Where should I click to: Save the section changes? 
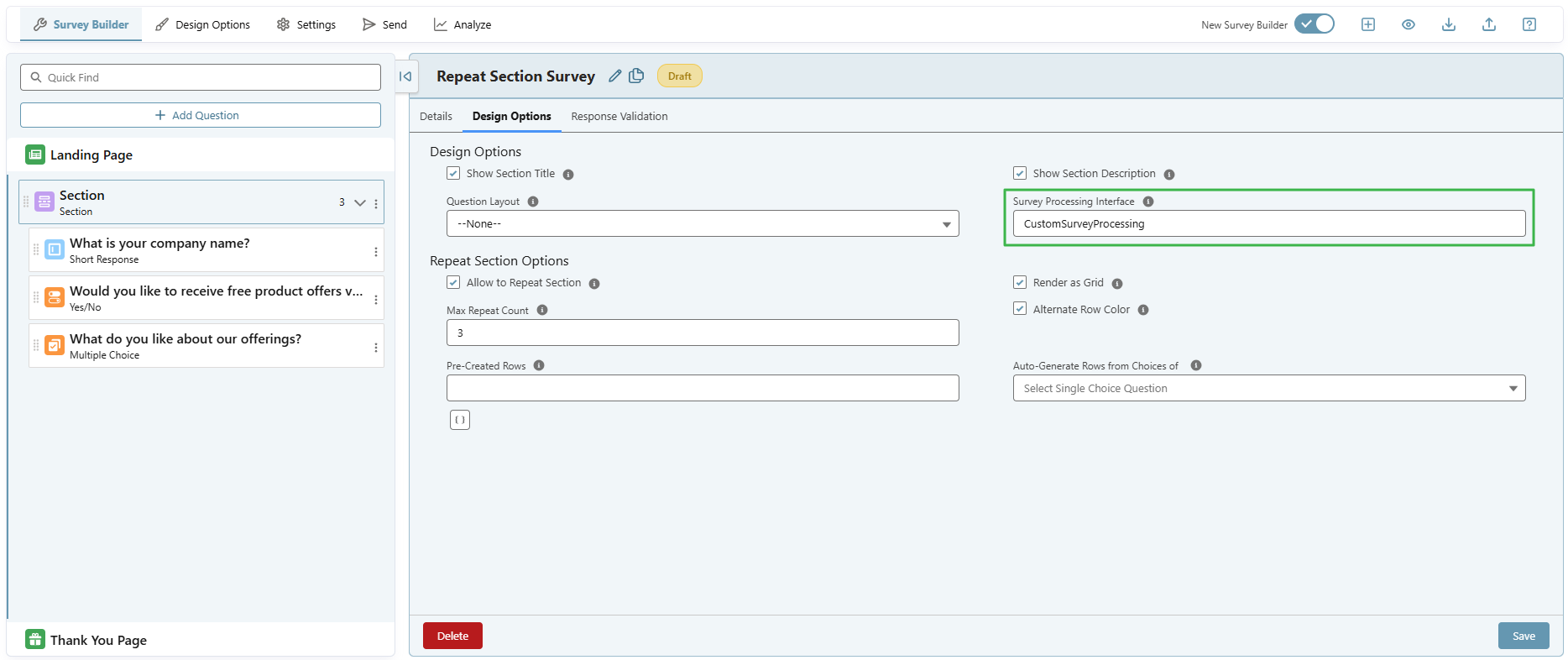(1524, 636)
